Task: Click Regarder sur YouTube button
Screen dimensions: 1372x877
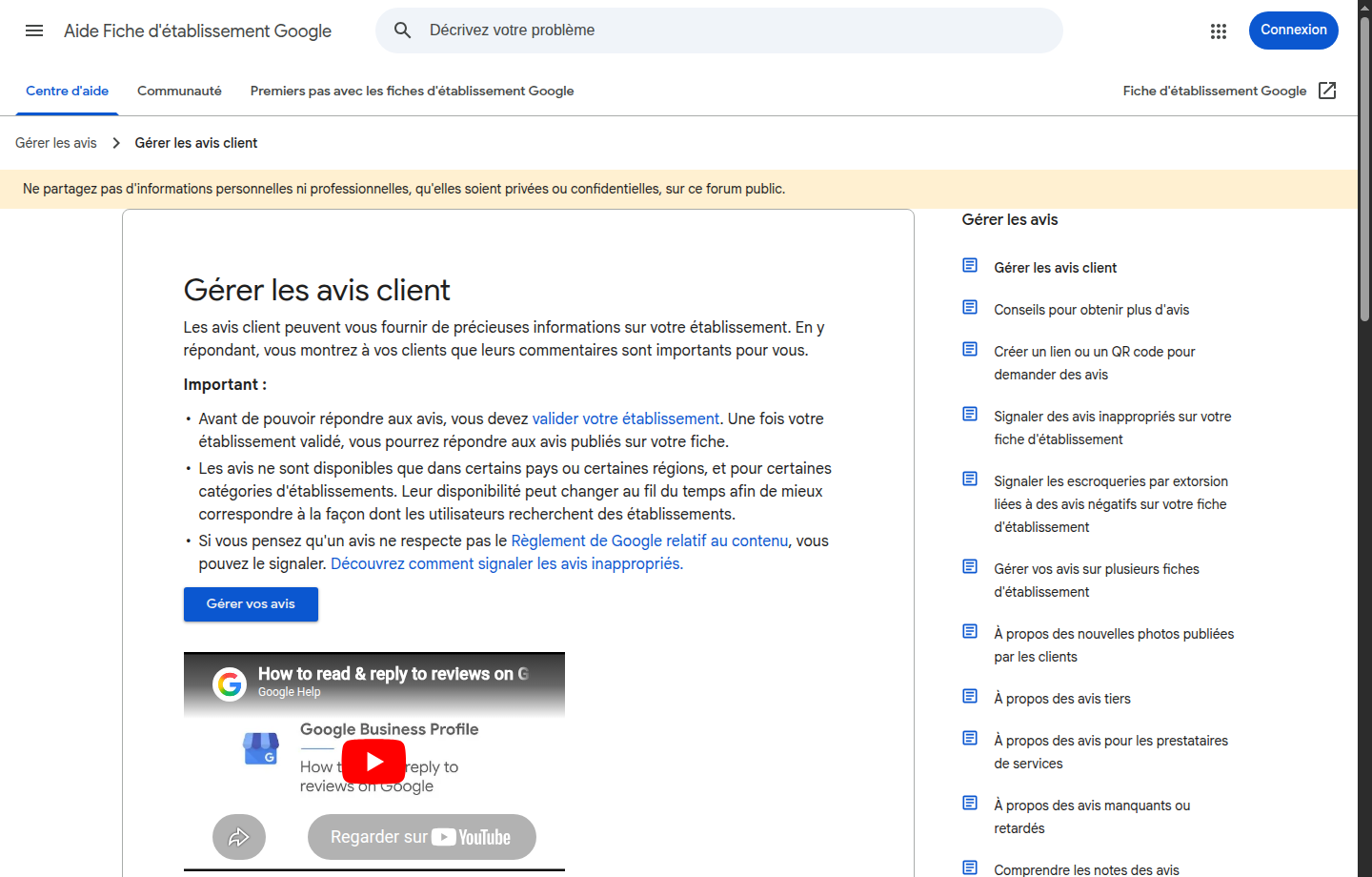Action: [422, 837]
